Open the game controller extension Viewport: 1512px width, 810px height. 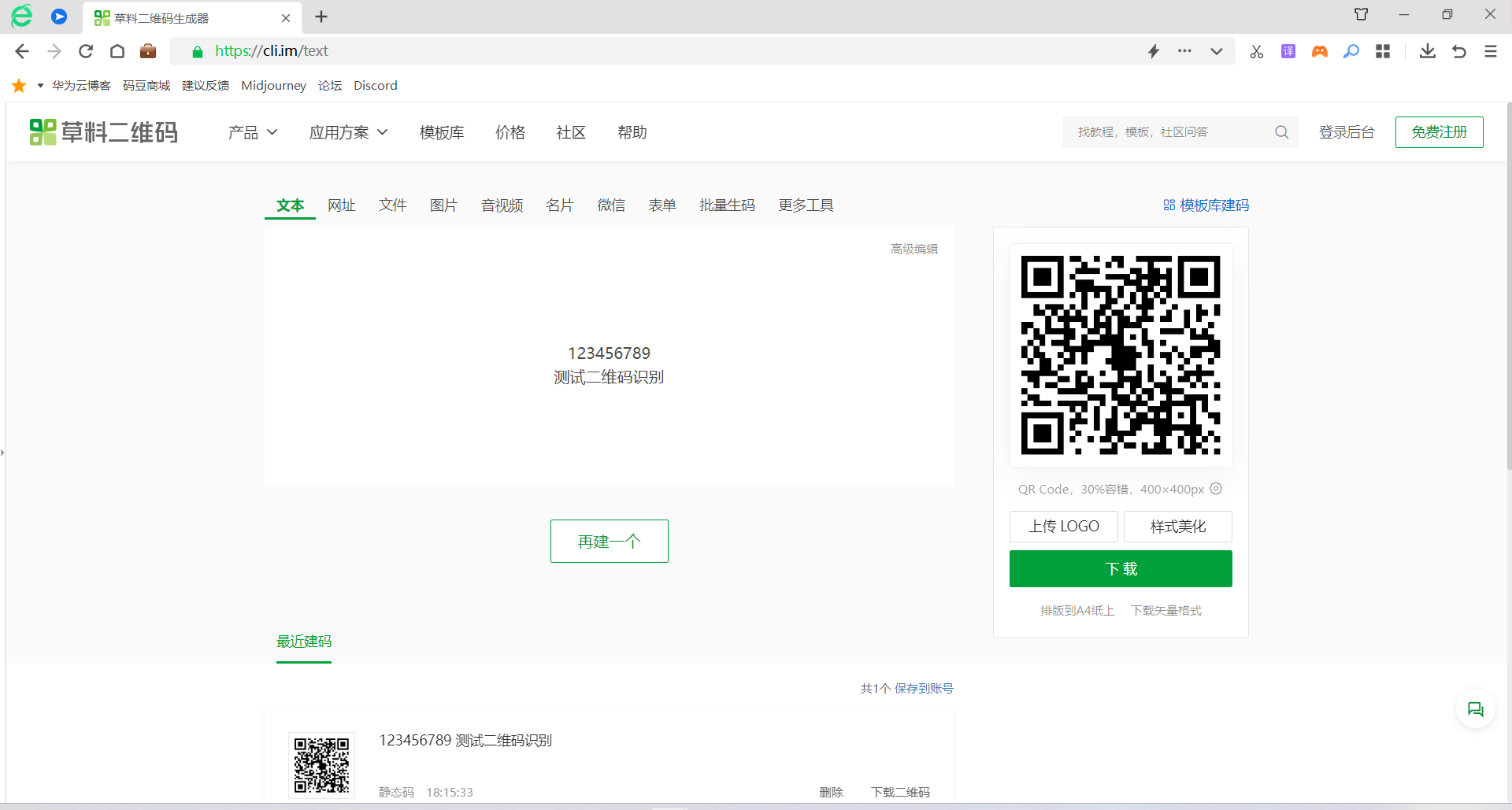coord(1320,51)
